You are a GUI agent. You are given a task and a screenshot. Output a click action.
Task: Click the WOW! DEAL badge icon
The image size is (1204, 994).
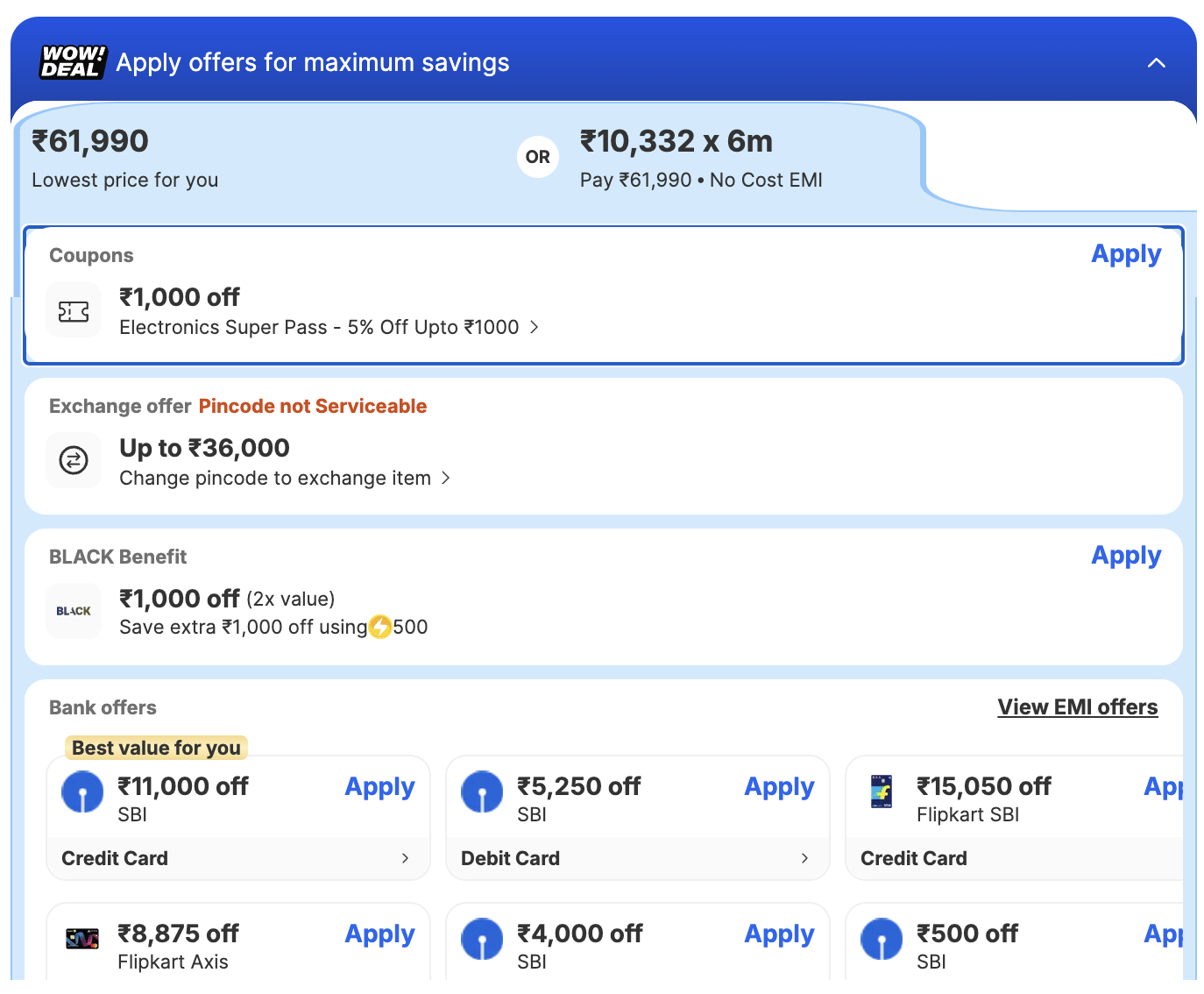(73, 62)
